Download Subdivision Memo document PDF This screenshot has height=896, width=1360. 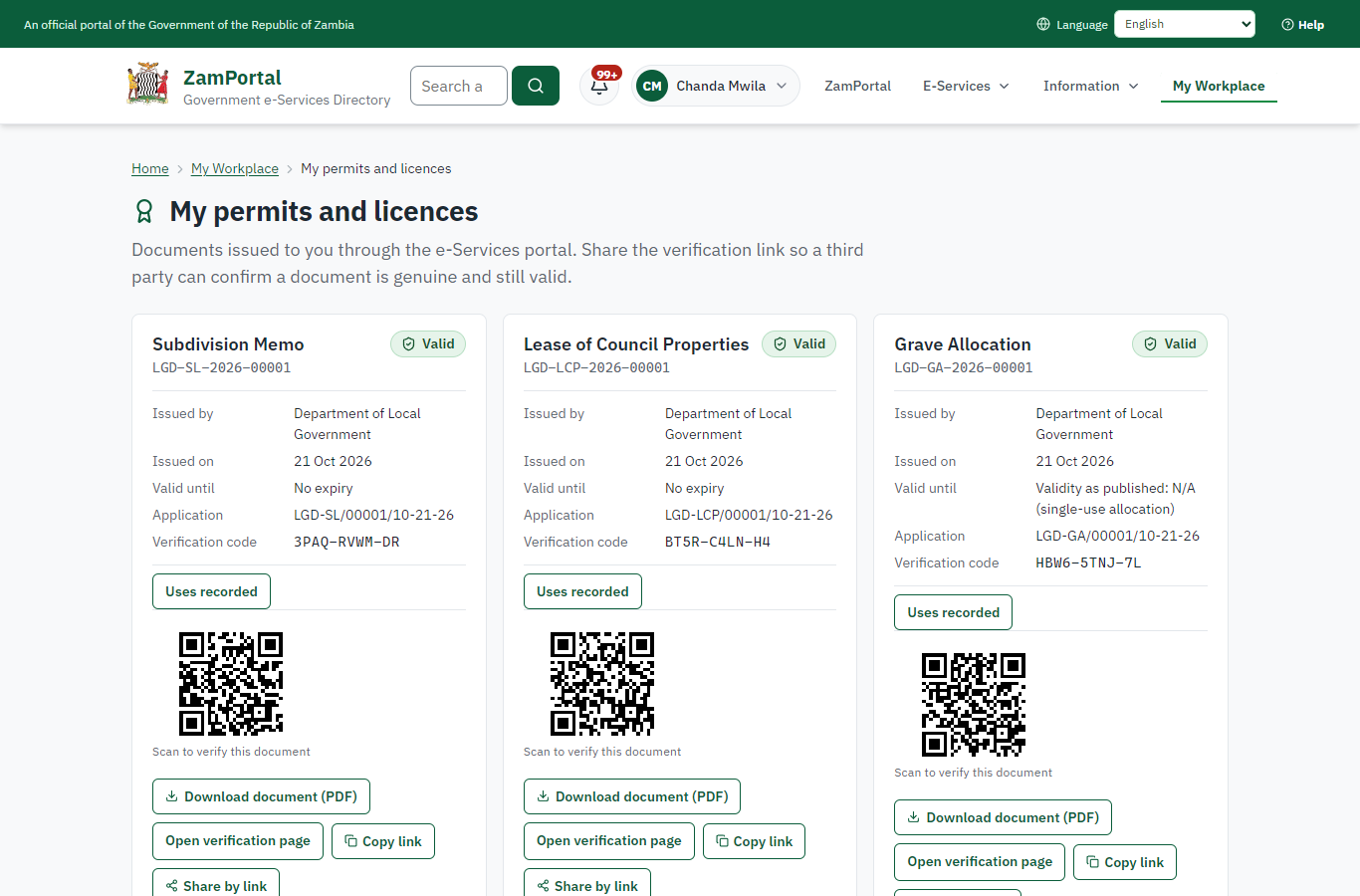pyautogui.click(x=261, y=796)
